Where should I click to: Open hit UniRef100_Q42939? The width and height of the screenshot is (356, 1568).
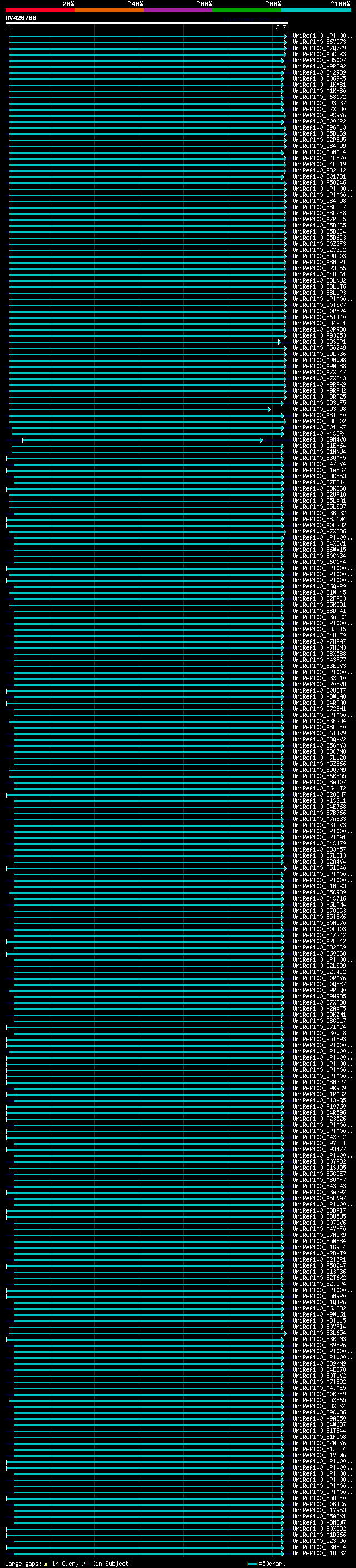pyautogui.click(x=319, y=72)
